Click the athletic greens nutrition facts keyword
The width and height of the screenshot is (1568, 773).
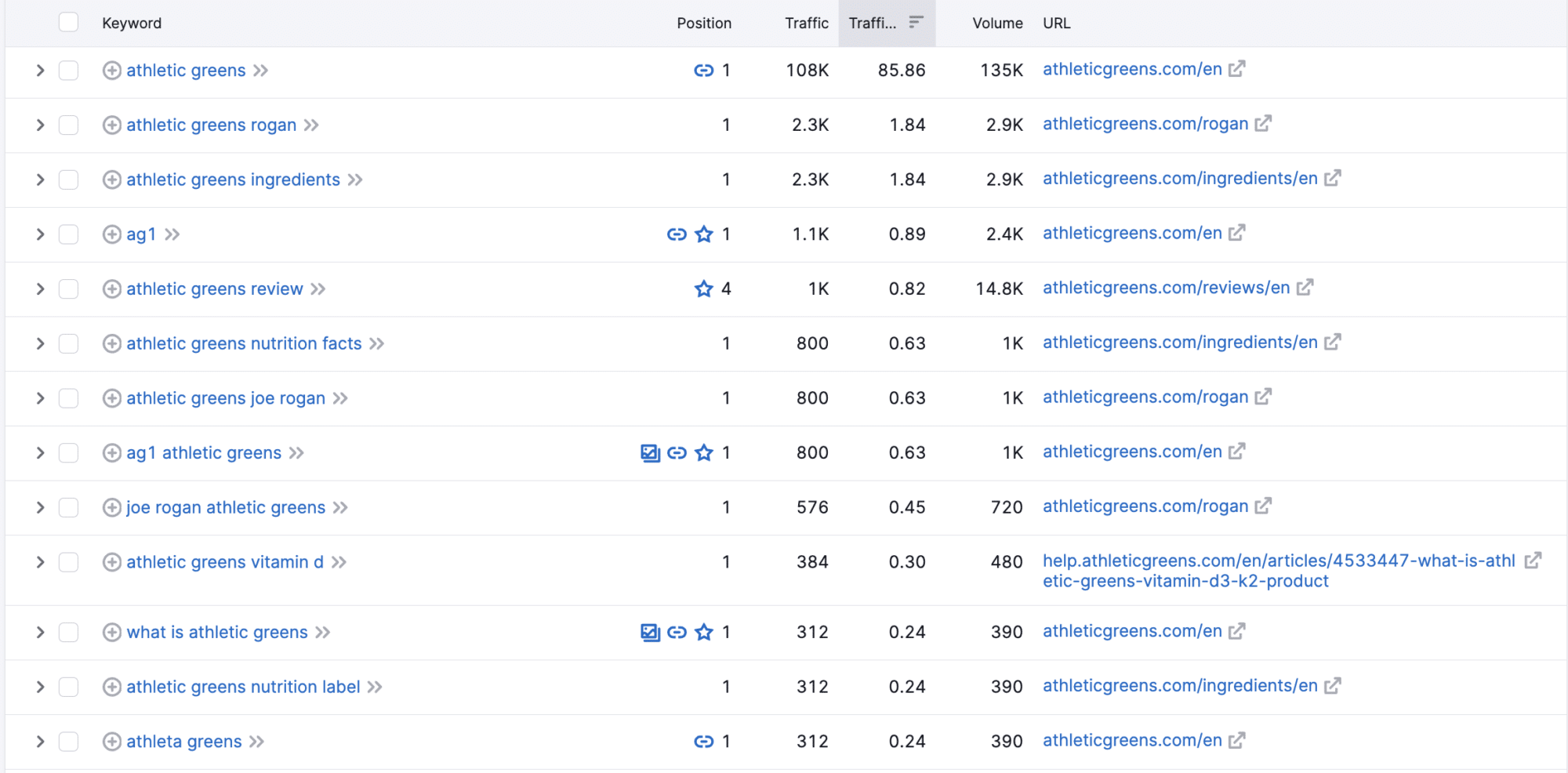244,343
